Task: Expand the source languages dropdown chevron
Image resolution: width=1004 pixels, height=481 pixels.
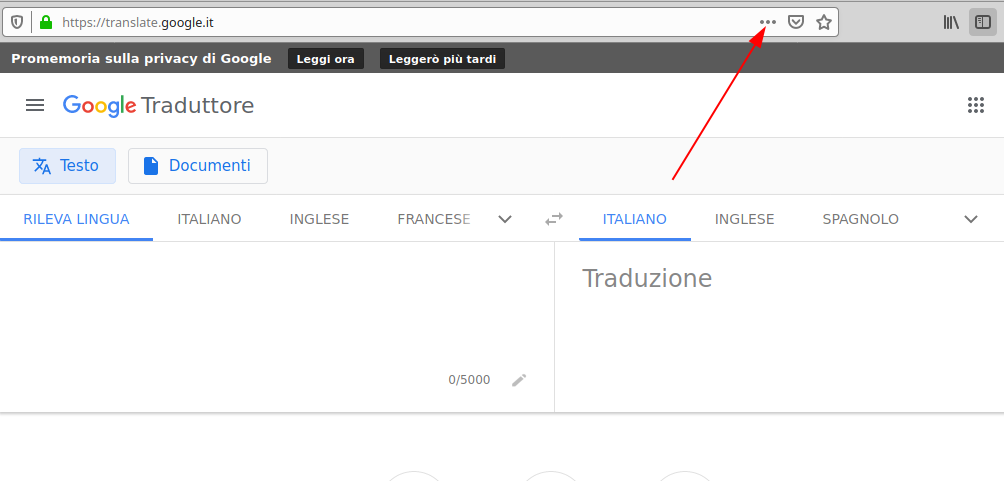Action: (x=505, y=219)
